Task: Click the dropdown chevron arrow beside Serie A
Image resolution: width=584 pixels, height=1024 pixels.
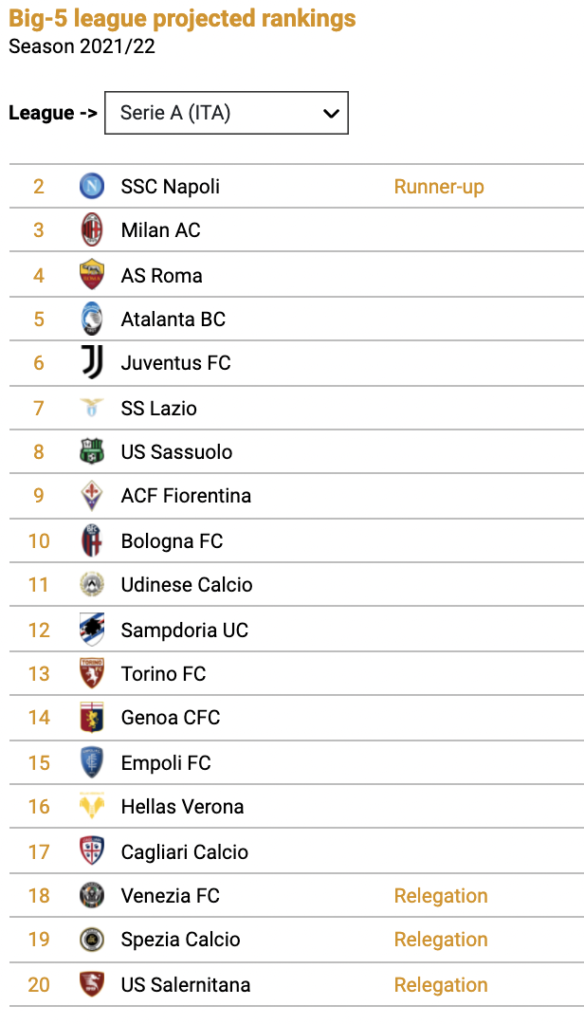Action: coord(331,114)
